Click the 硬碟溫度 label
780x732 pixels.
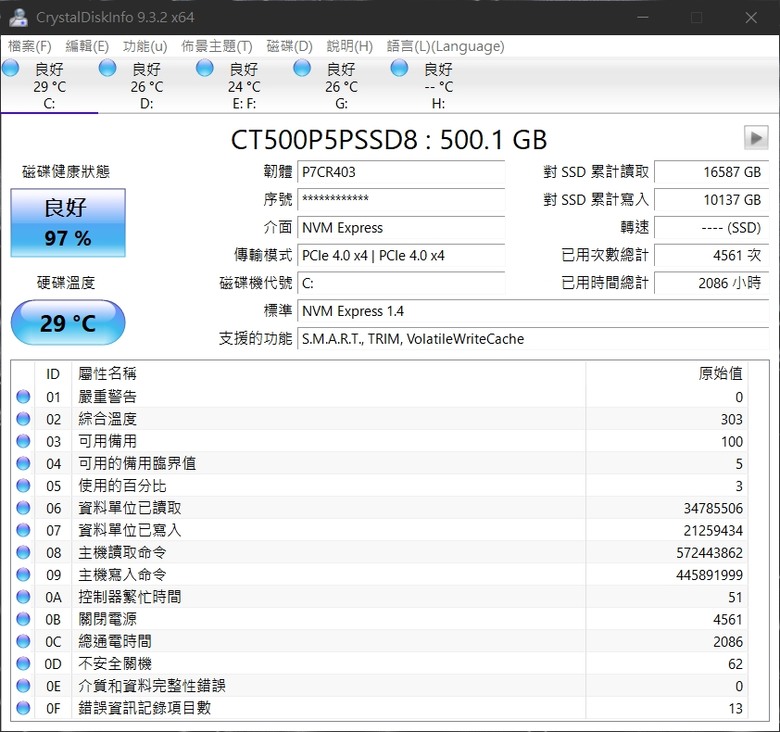point(66,283)
